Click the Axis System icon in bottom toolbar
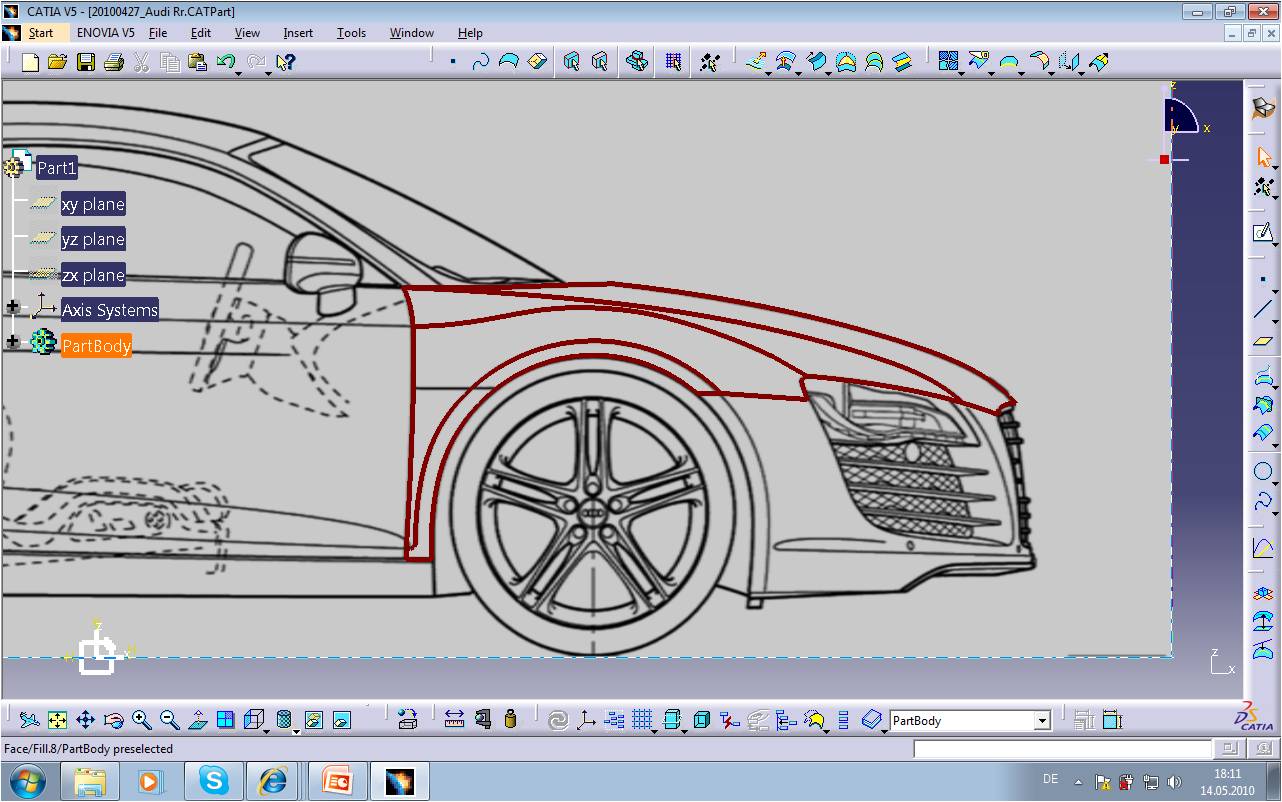This screenshot has width=1282, height=802. click(586, 719)
